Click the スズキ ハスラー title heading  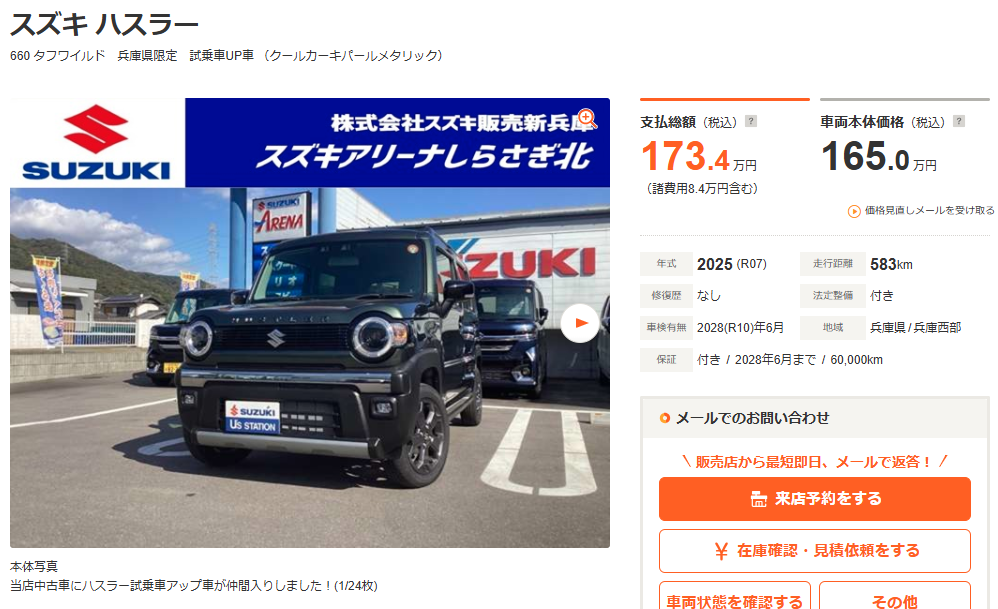click(104, 25)
